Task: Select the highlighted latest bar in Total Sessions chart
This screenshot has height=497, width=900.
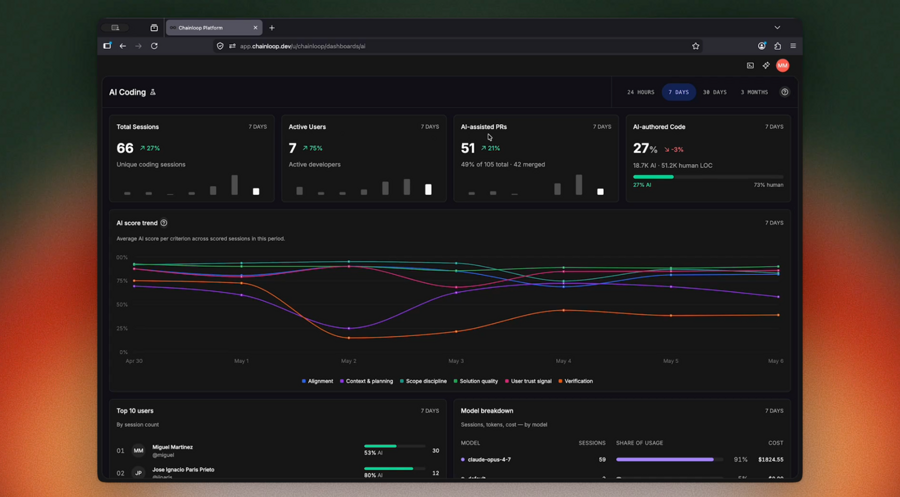Action: [256, 192]
